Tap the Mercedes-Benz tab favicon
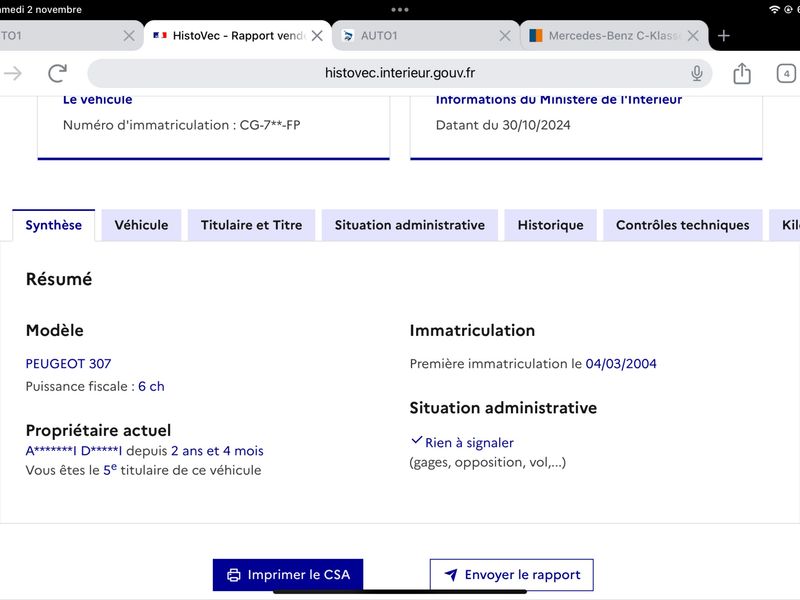This screenshot has height=600, width=800. (536, 36)
